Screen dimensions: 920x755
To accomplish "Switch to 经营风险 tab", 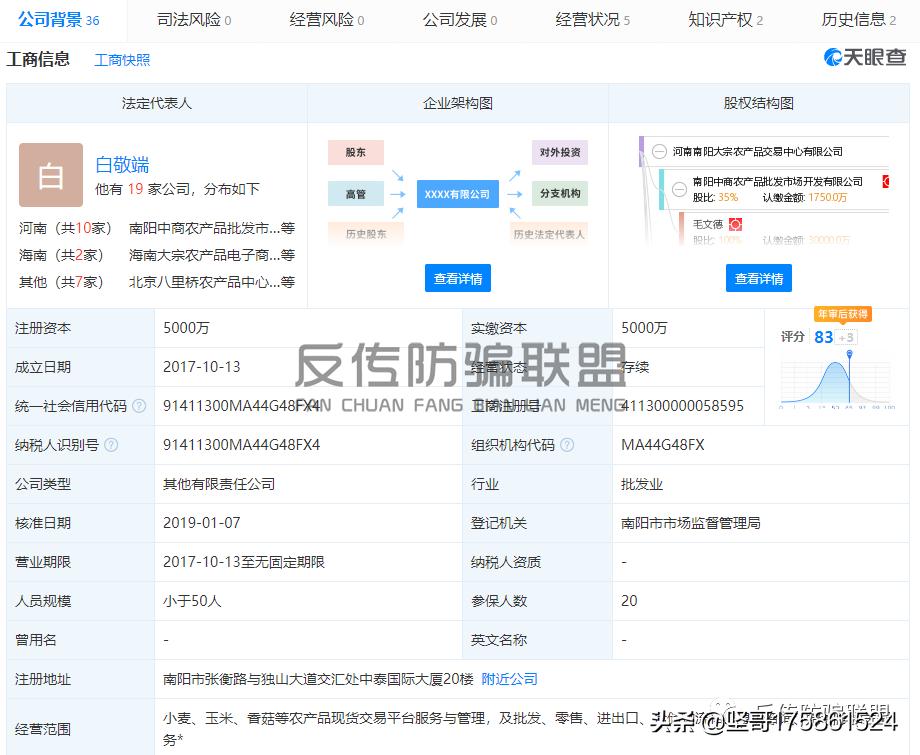I will (327, 20).
